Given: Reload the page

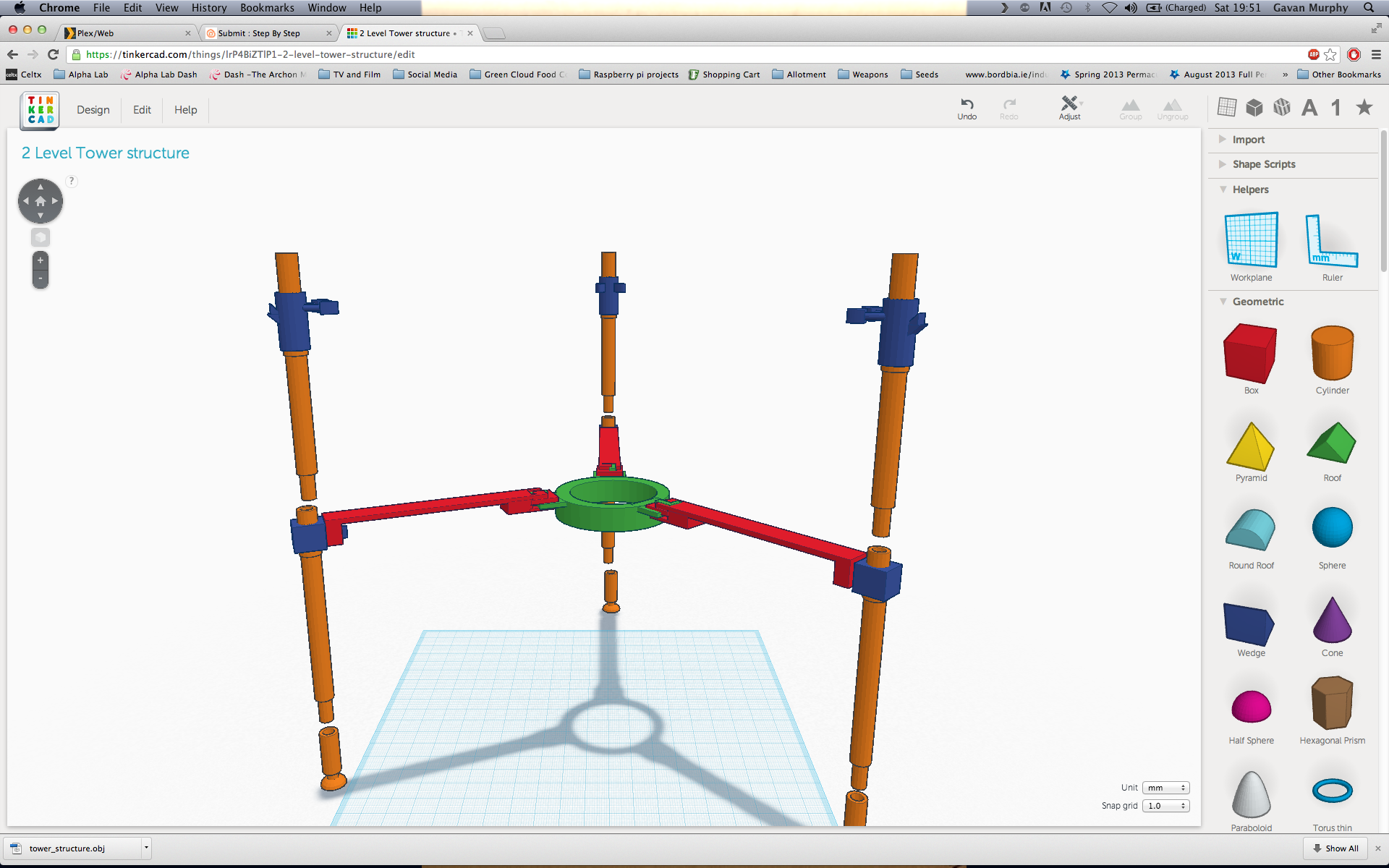Looking at the screenshot, I should coord(53,54).
